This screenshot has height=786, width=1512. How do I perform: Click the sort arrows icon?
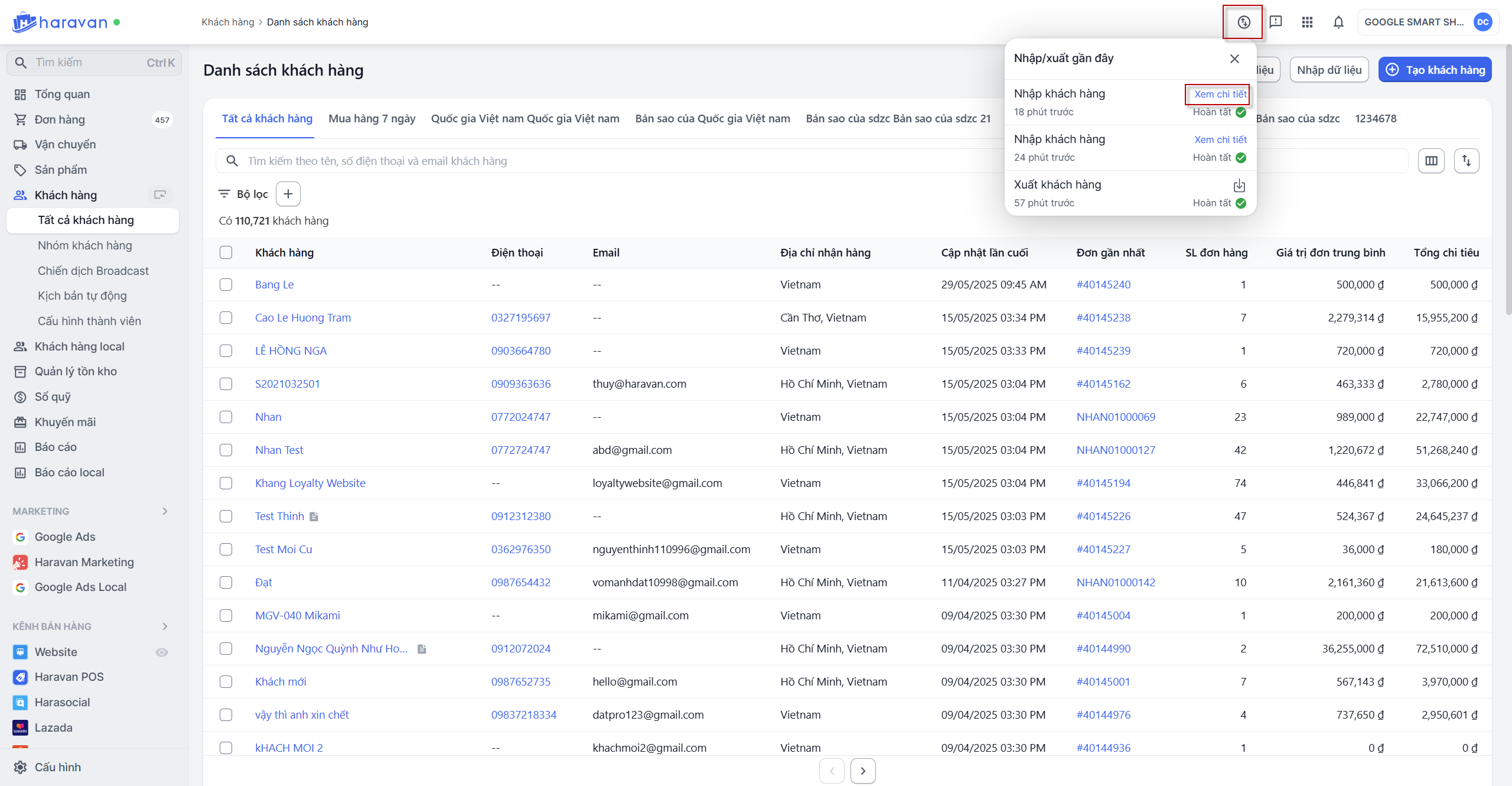(1467, 161)
